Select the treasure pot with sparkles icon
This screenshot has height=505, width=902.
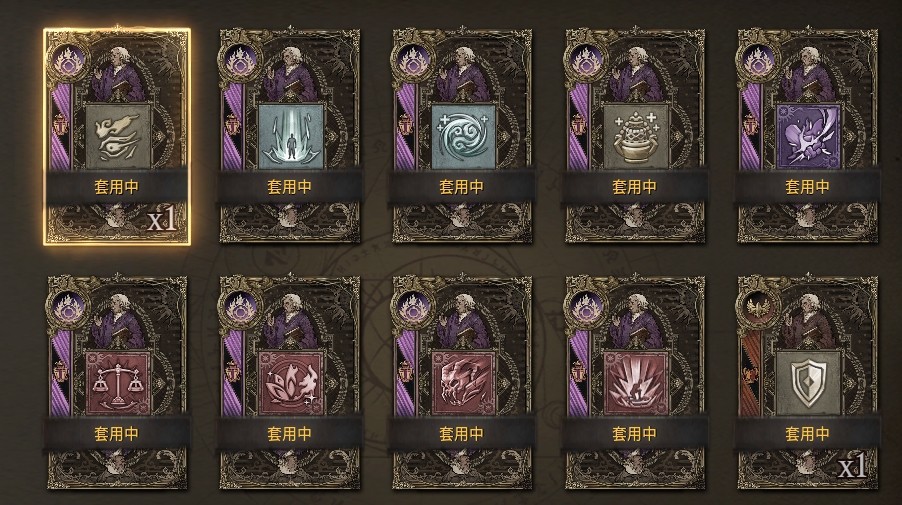636,137
